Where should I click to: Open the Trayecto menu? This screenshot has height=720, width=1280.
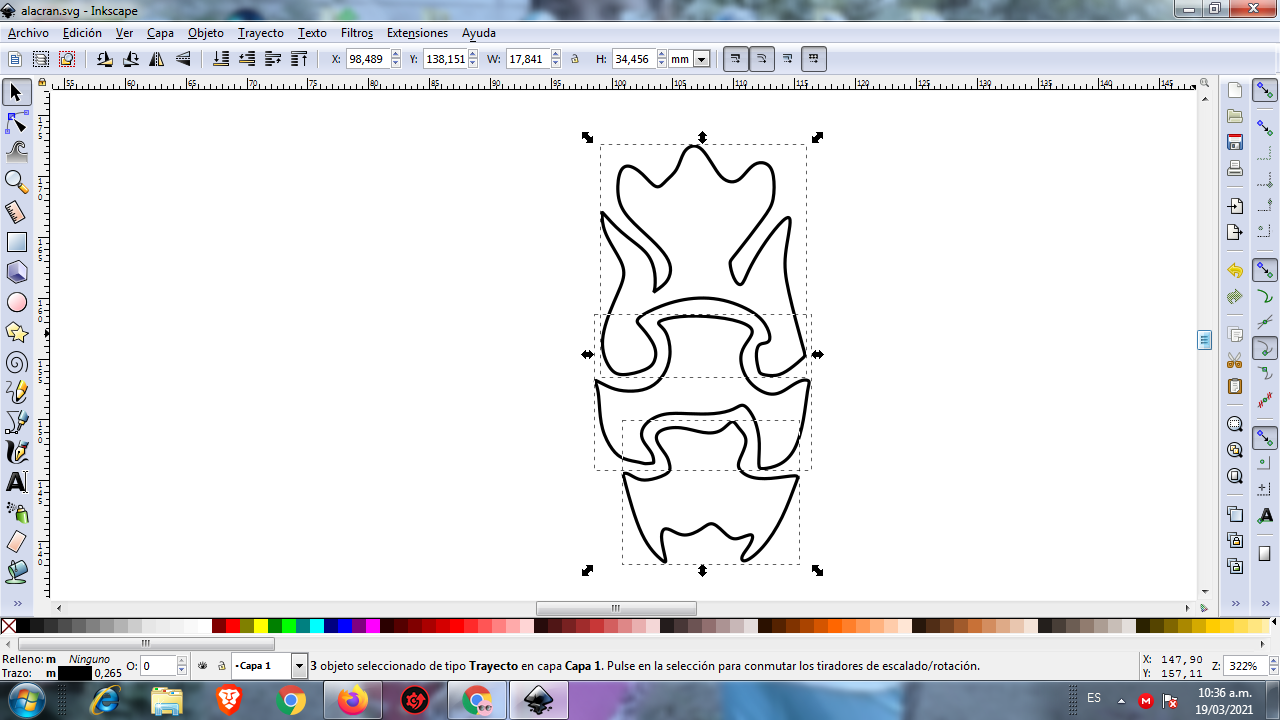point(261,33)
